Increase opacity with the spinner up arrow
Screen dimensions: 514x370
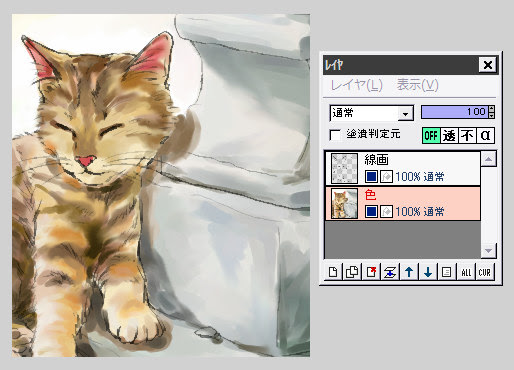point(492,109)
